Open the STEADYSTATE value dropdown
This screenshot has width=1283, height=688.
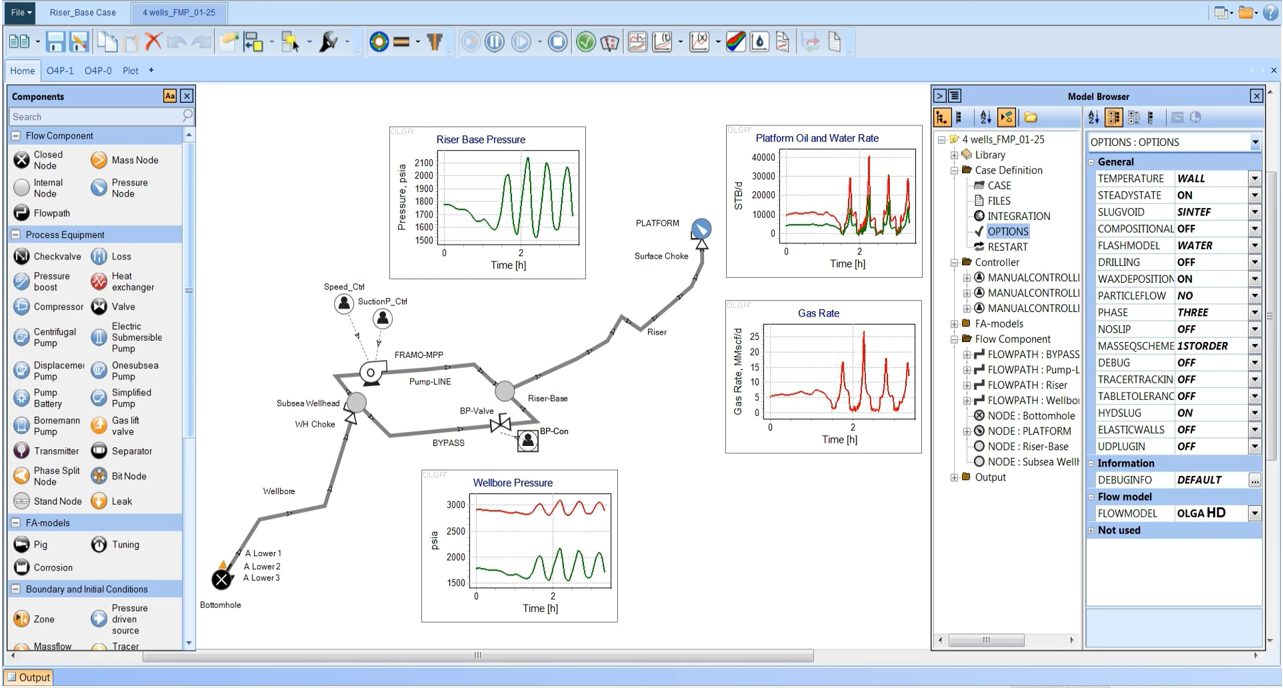[x=1254, y=196]
